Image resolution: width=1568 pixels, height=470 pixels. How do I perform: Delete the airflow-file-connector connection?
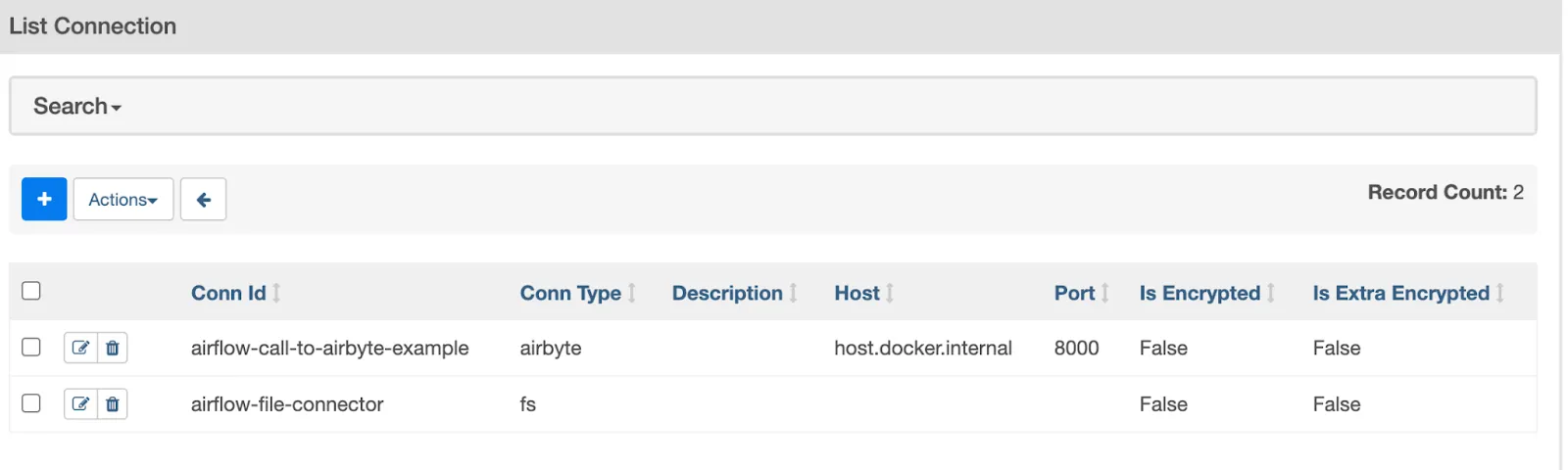(113, 403)
